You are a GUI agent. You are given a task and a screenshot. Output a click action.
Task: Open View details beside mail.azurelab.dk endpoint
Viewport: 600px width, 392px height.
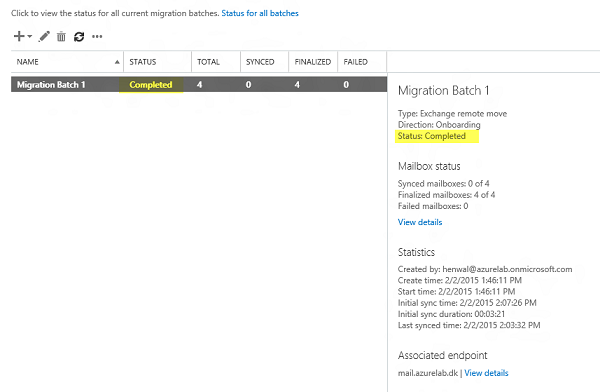pyautogui.click(x=486, y=373)
